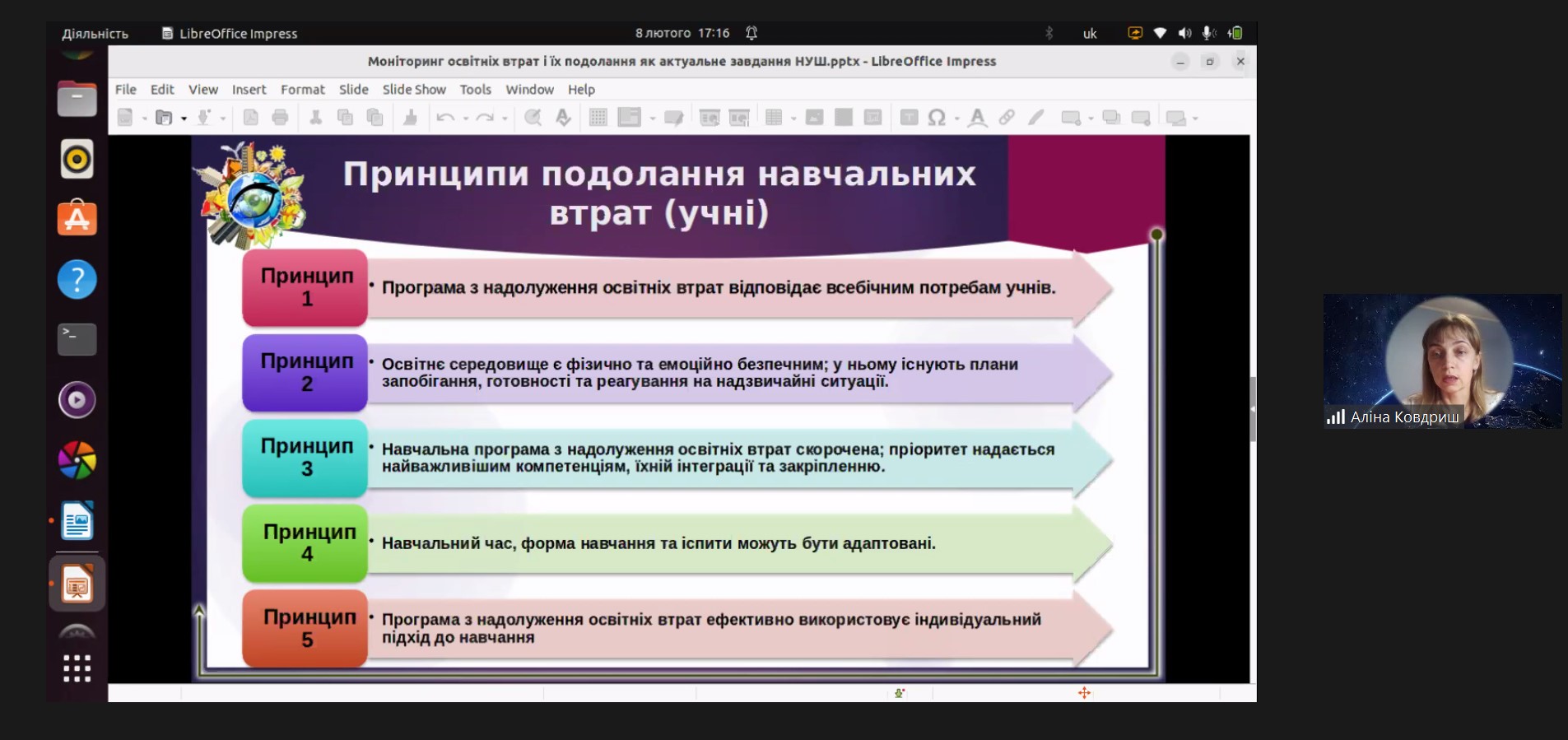Viewport: 1568px width, 740px height.
Task: Click the Spelling check icon
Action: (x=563, y=118)
